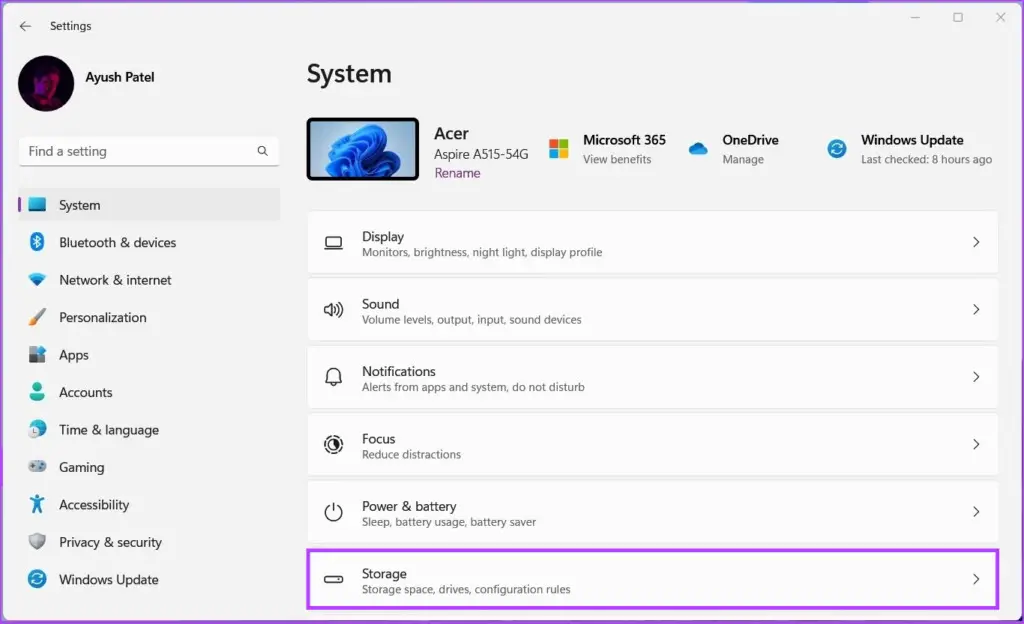Expand the Power & battery chevron

(976, 512)
